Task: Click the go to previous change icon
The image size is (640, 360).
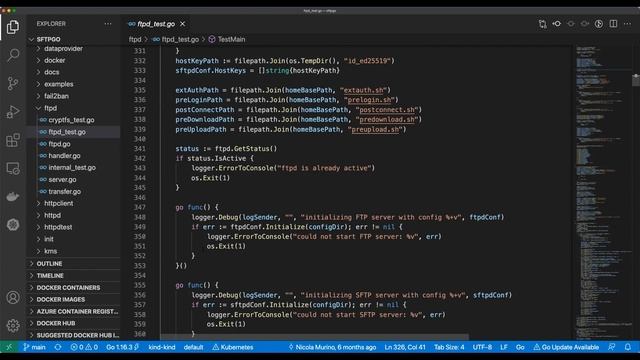Action: coord(557,24)
